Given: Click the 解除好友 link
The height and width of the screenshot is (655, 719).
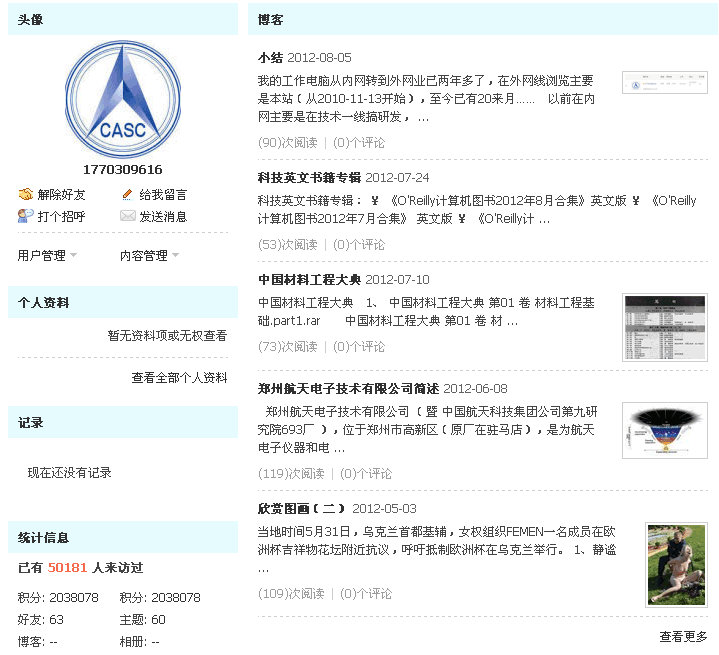Looking at the screenshot, I should (x=61, y=195).
